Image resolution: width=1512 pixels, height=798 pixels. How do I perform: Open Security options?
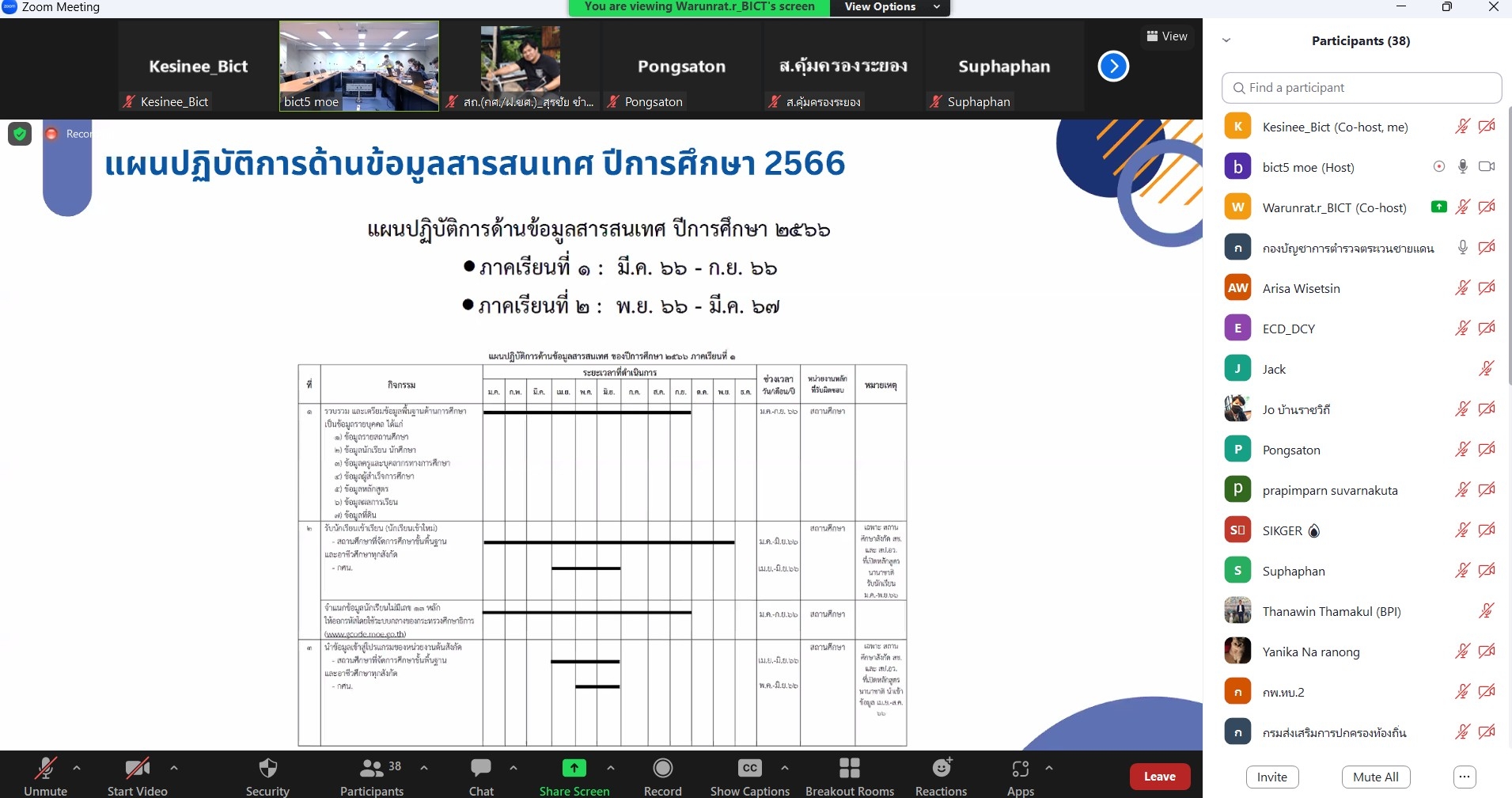267,776
